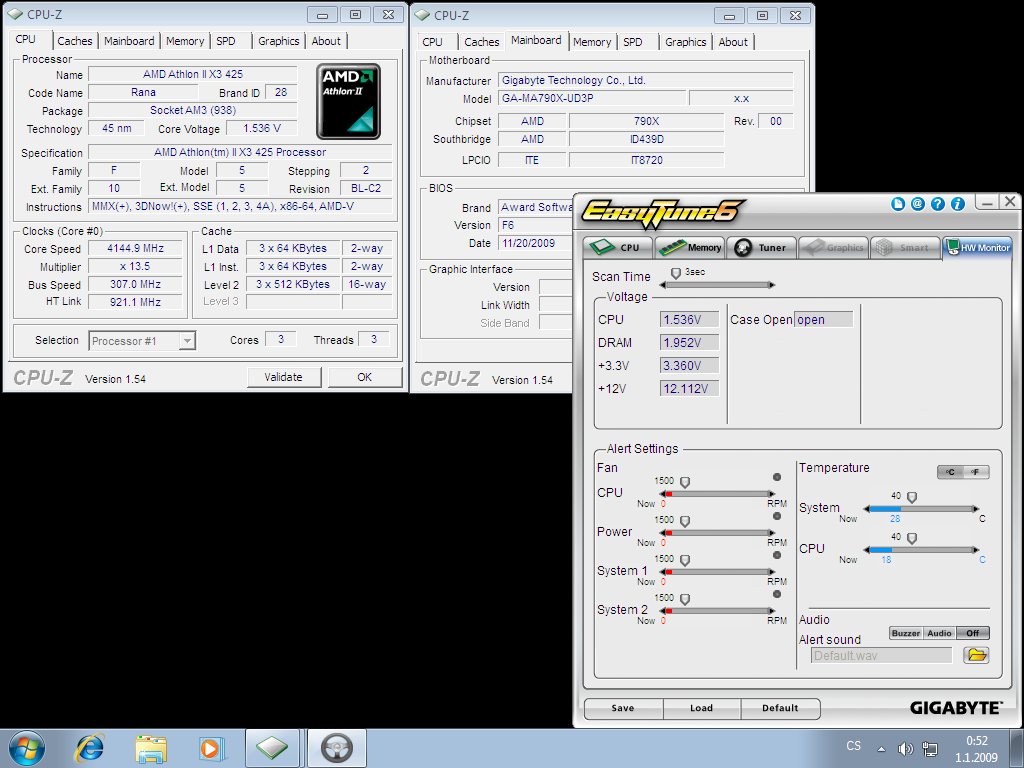
Task: Toggle the System 1 fan alert indicator
Action: (x=777, y=555)
